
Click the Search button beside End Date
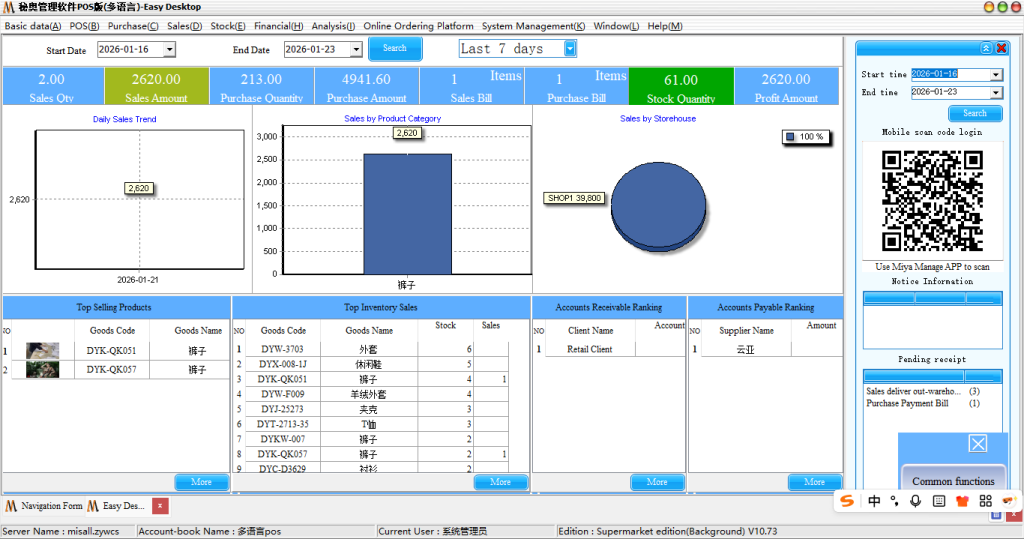click(395, 48)
